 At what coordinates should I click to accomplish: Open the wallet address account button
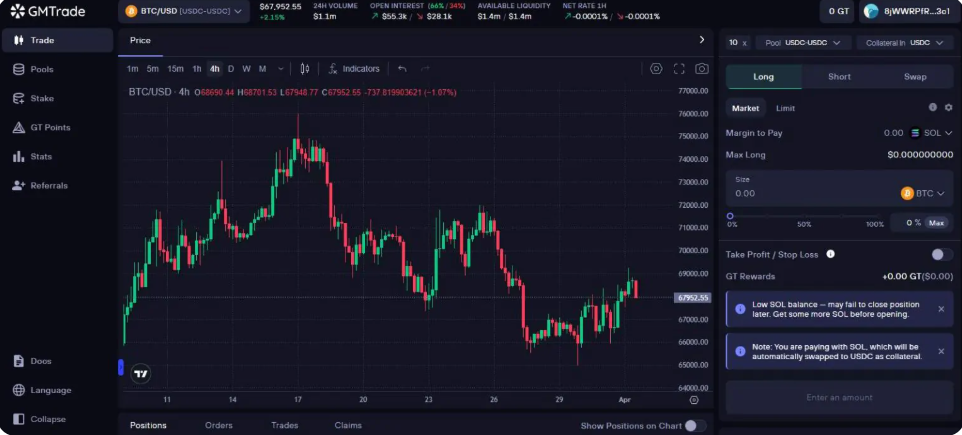[909, 11]
